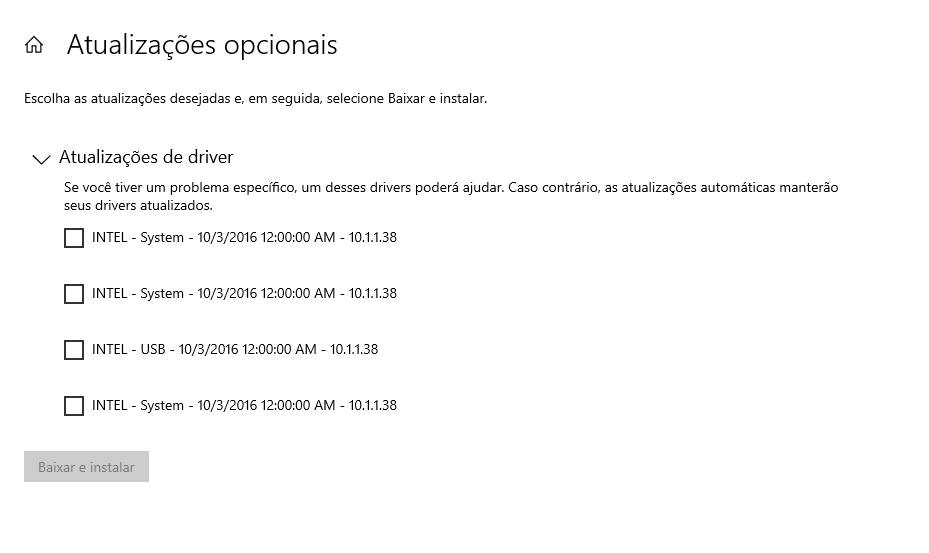The width and height of the screenshot is (929, 553).
Task: Click the Baixar e instalar button
Action: 87,466
